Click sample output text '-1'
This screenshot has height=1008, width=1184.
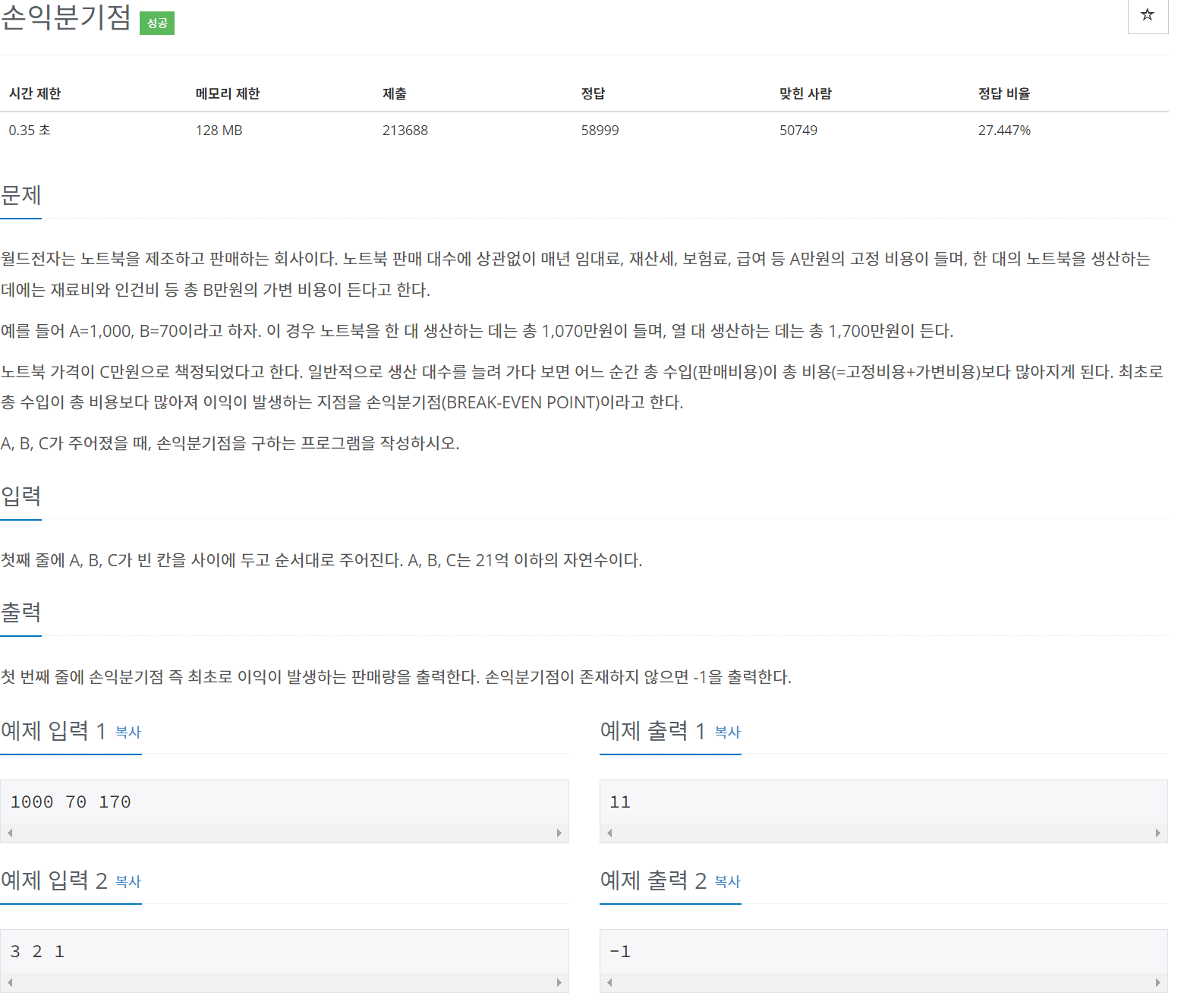(620, 952)
